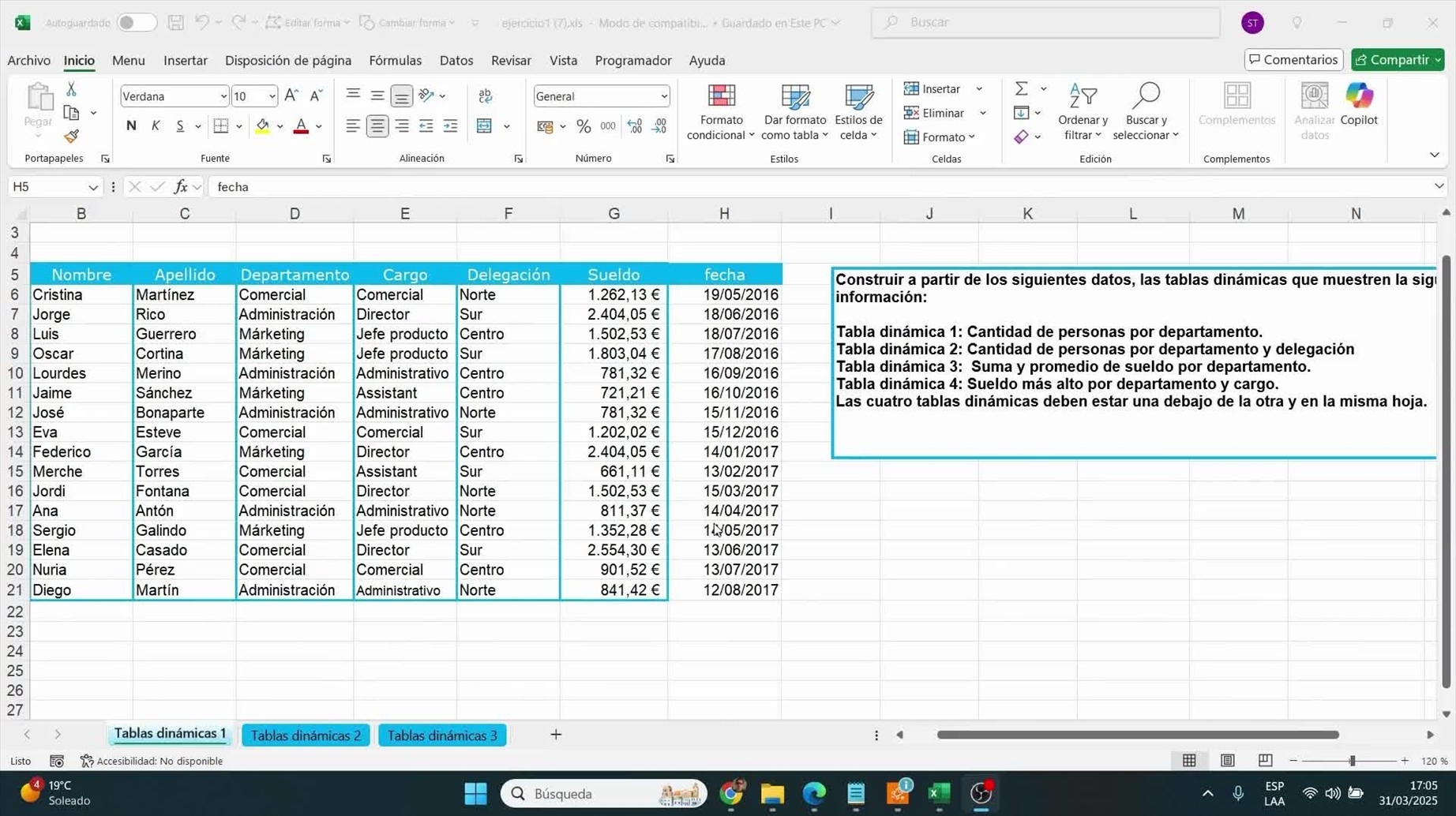The width and height of the screenshot is (1456, 816).
Task: Click the Buscar search box in title bar
Action: 1045,22
